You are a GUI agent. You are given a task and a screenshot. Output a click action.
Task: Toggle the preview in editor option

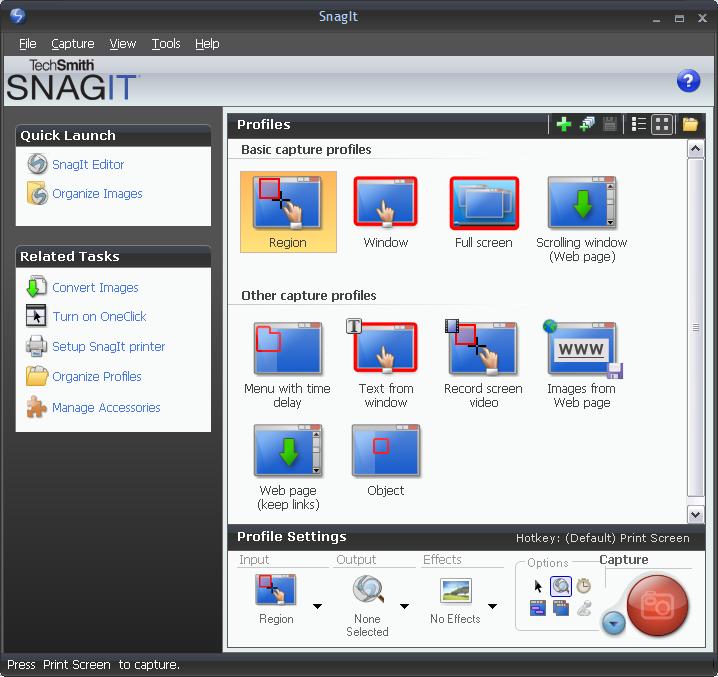(x=561, y=586)
